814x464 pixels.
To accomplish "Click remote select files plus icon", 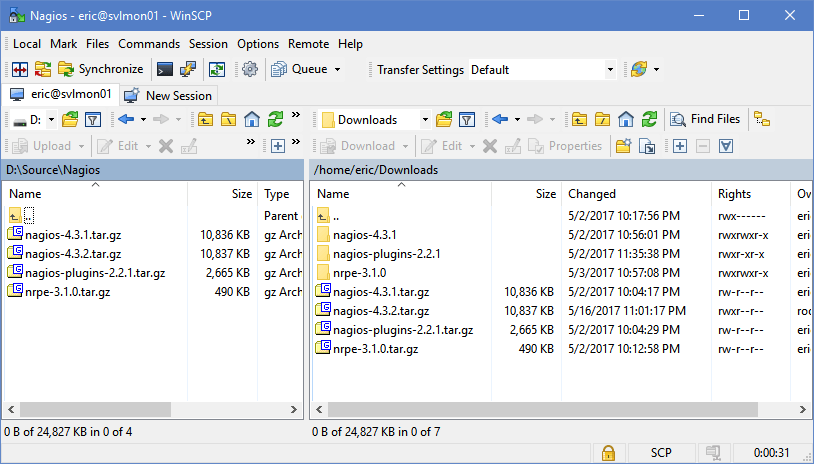I will click(680, 146).
